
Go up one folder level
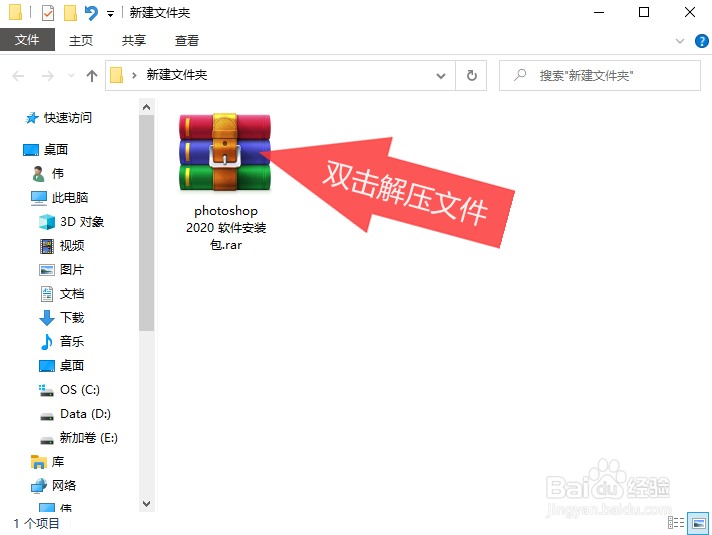[x=92, y=75]
